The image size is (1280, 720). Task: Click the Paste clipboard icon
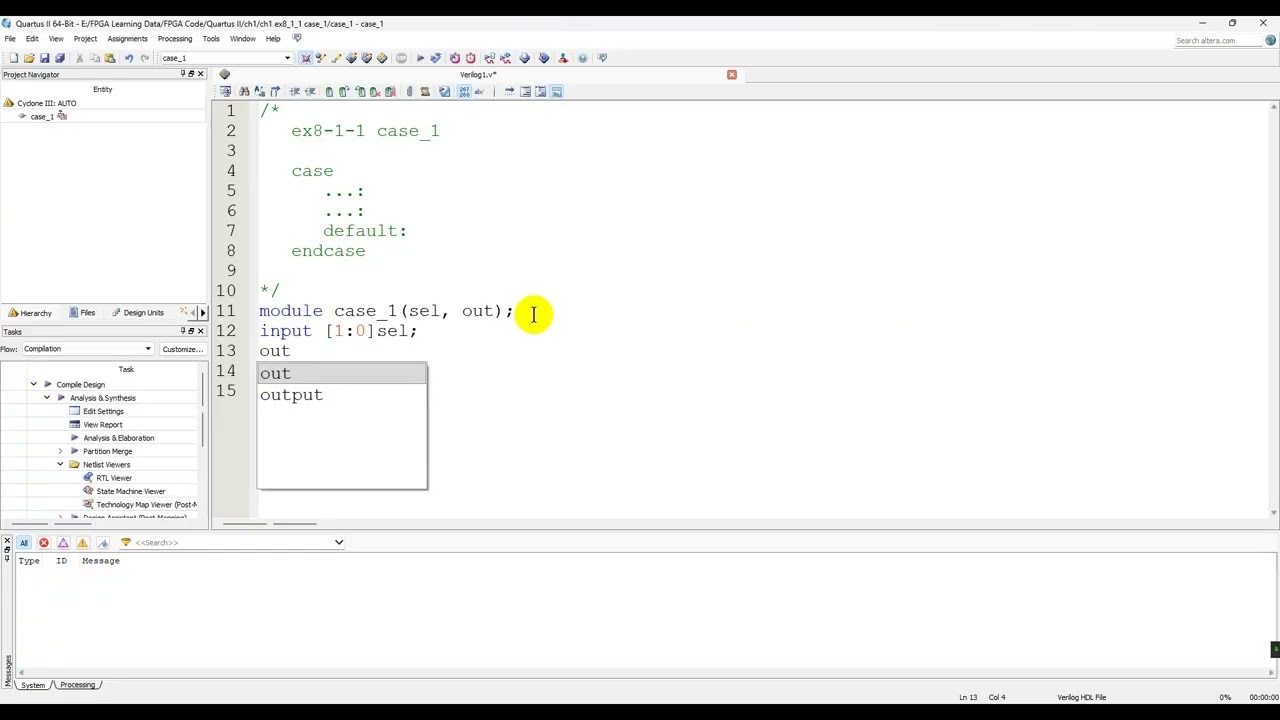tap(110, 58)
